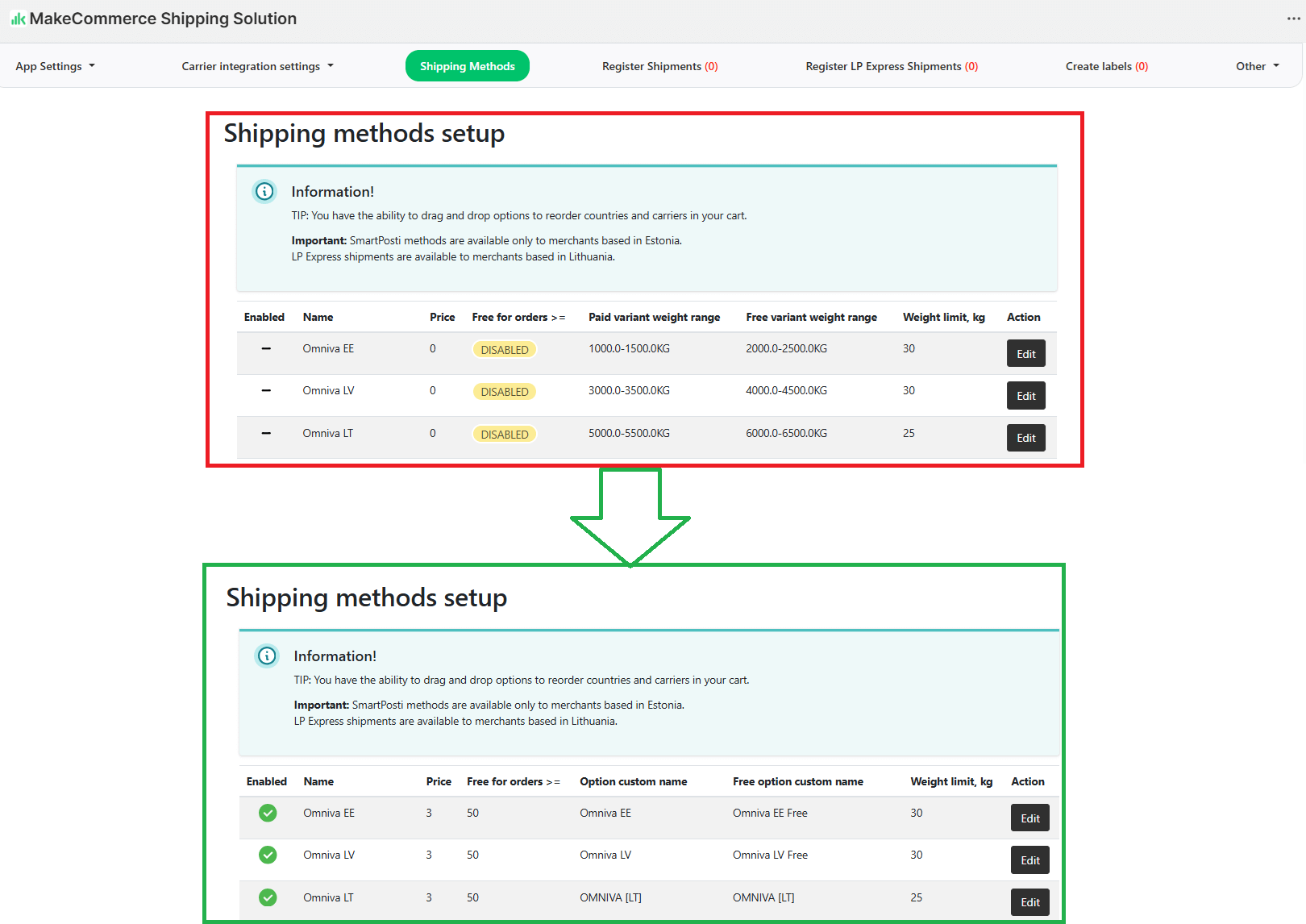The height and width of the screenshot is (924, 1306).
Task: Click the yellow DISABLED badge for Omniva LV
Action: pos(505,392)
